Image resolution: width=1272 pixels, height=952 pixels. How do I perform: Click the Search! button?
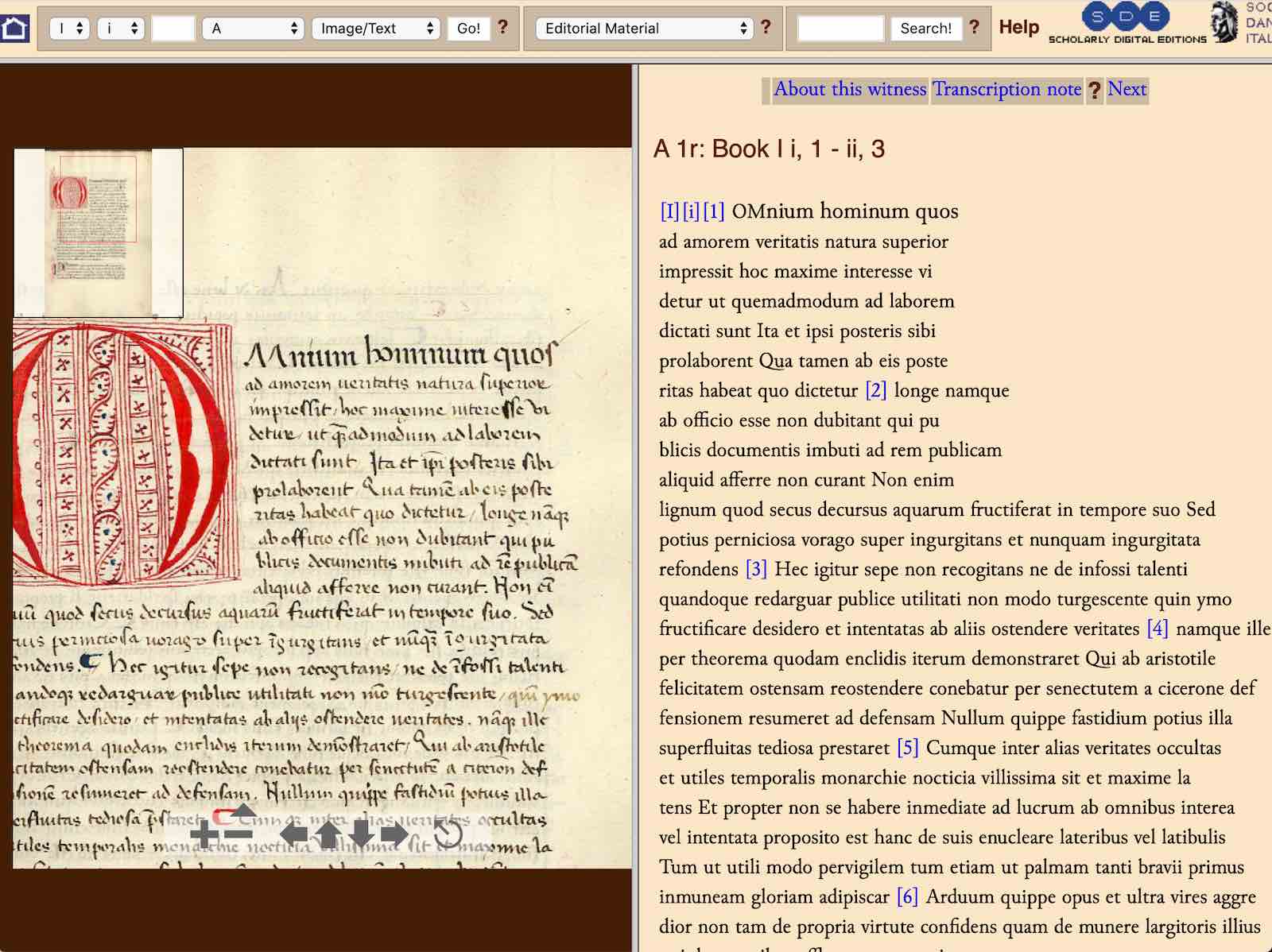[x=925, y=29]
